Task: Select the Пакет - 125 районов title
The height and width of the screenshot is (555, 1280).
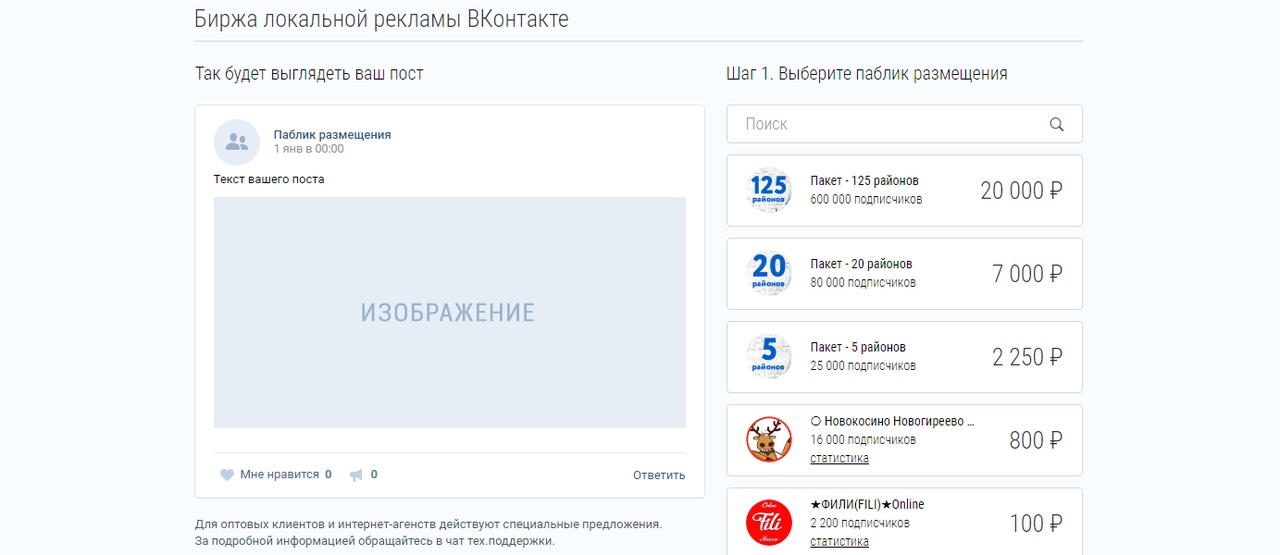Action: [x=864, y=181]
